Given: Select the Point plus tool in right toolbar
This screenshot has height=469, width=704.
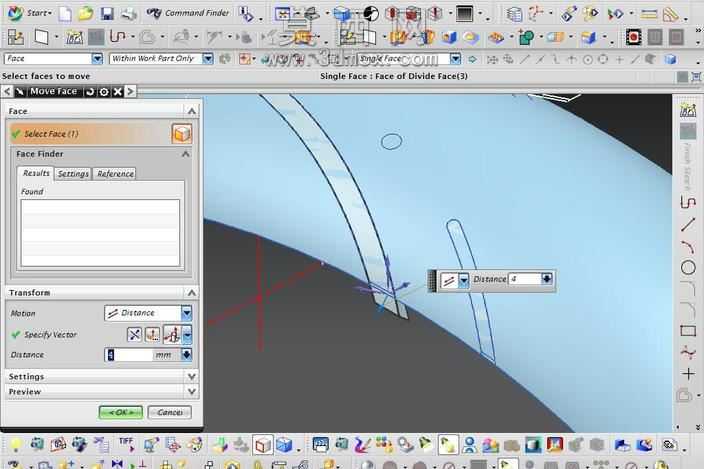Looking at the screenshot, I should [688, 374].
